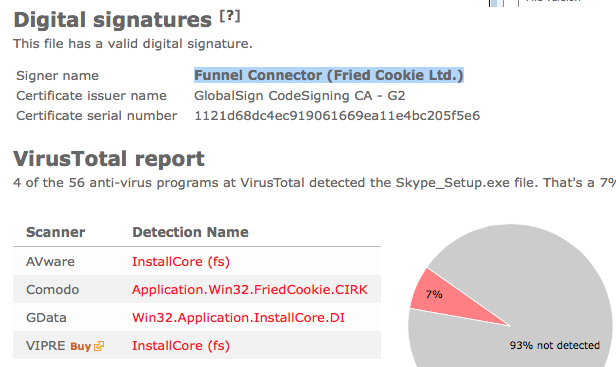The height and width of the screenshot is (367, 616).
Task: Click the 93% not detected chart label
Action: (555, 345)
